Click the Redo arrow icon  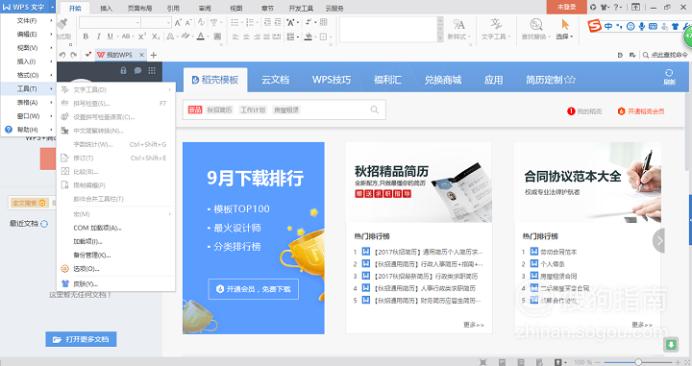[x=74, y=55]
